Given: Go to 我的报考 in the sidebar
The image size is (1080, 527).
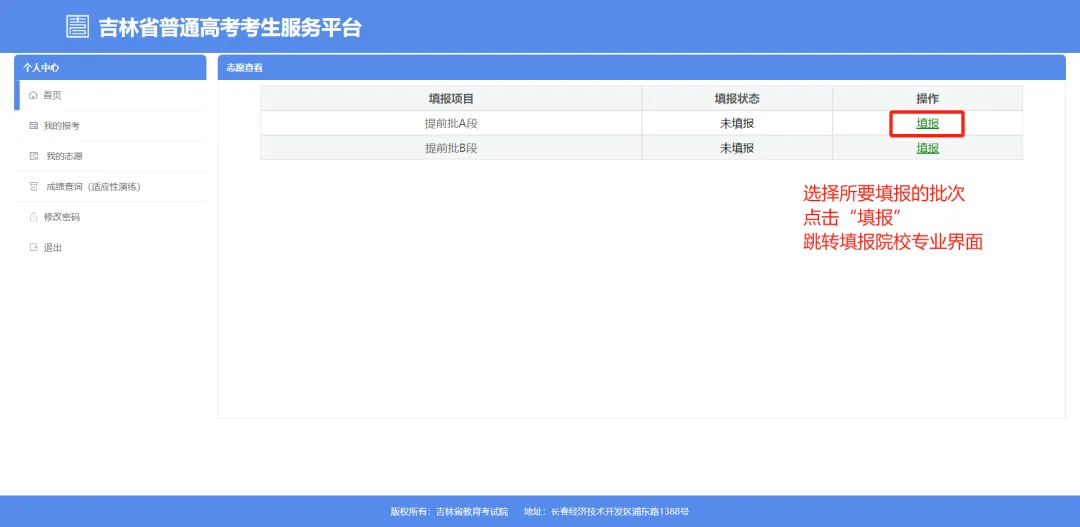Looking at the screenshot, I should (61, 126).
